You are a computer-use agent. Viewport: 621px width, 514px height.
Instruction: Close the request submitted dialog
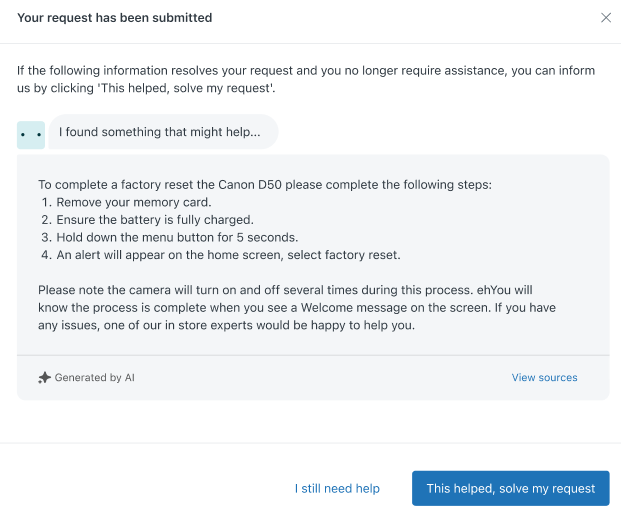coord(605,18)
